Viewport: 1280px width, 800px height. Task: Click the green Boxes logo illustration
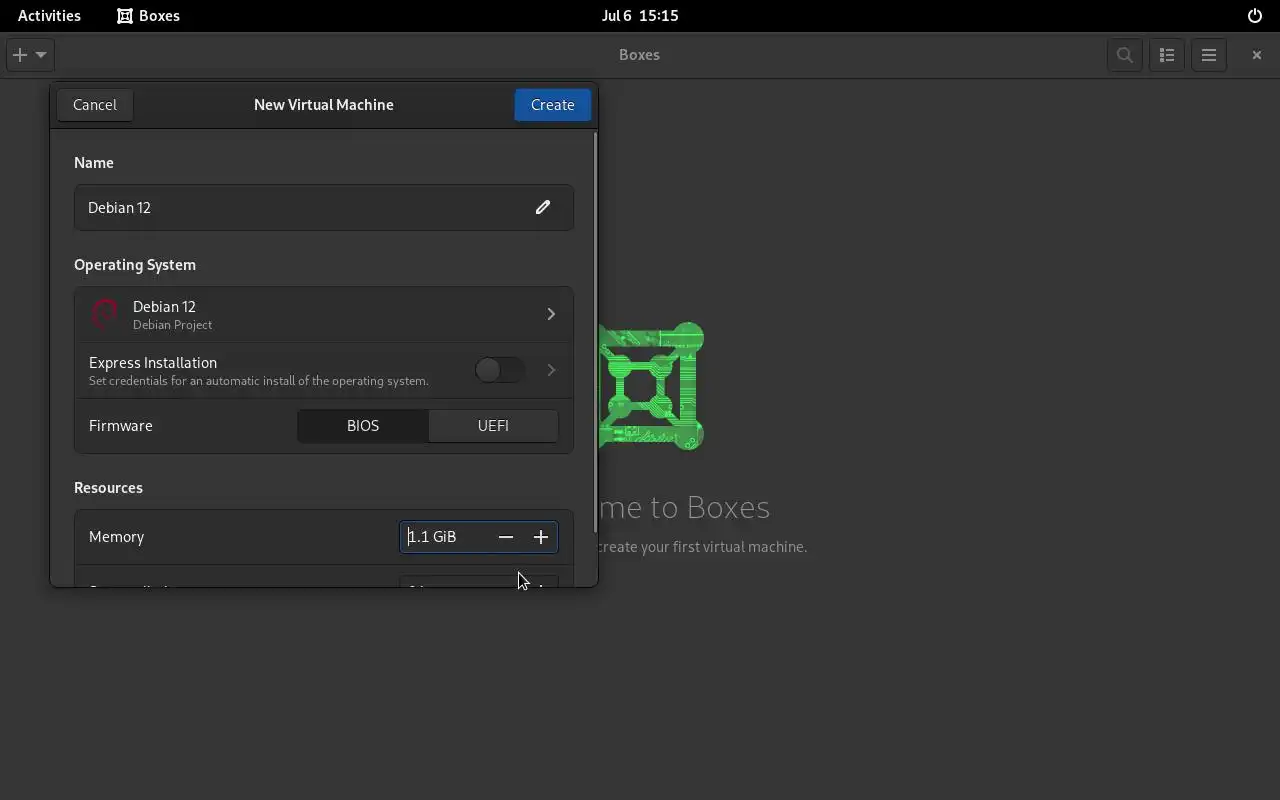pyautogui.click(x=652, y=386)
